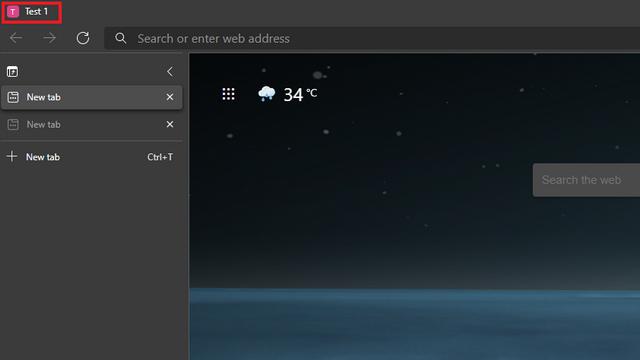Go forward using the forward arrow

(49, 38)
